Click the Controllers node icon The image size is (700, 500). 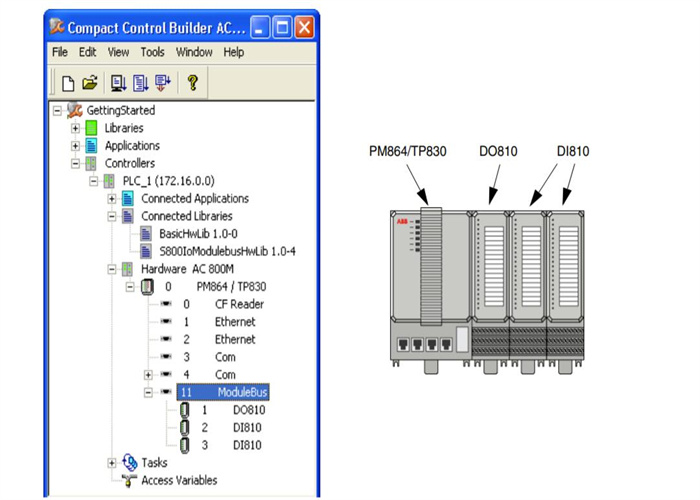coord(91,163)
